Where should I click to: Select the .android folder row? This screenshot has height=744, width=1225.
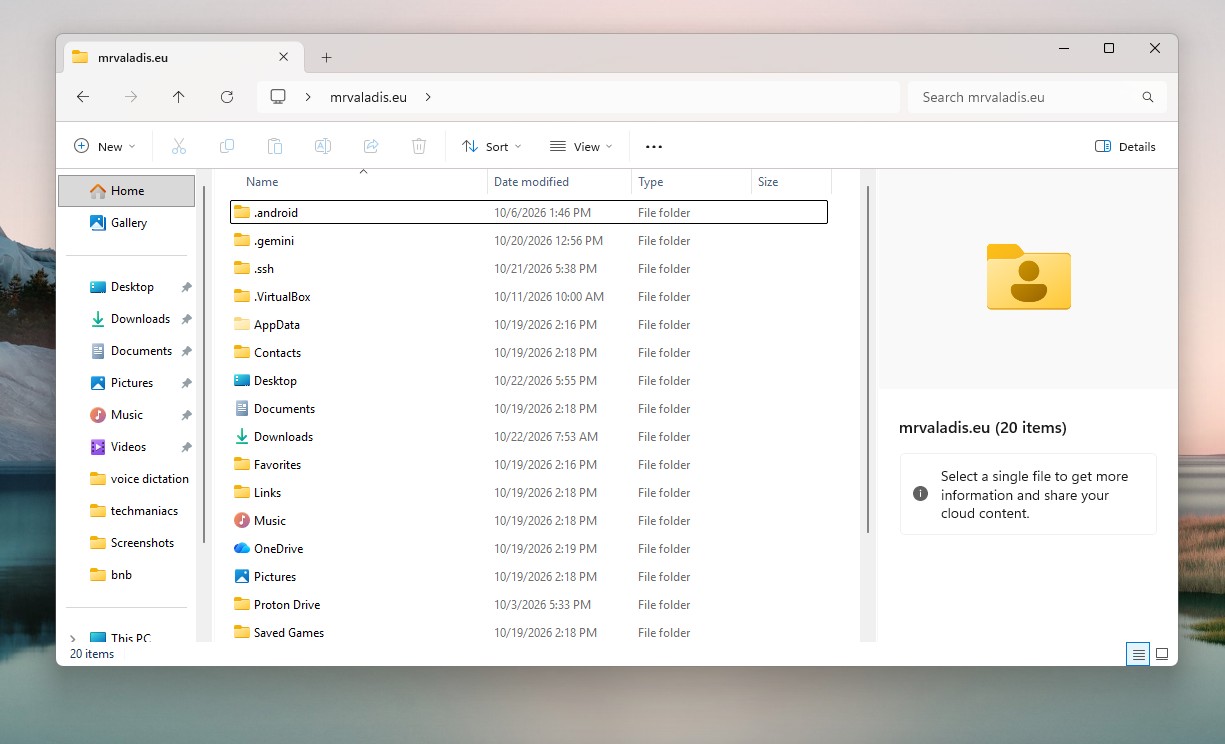pyautogui.click(x=529, y=212)
